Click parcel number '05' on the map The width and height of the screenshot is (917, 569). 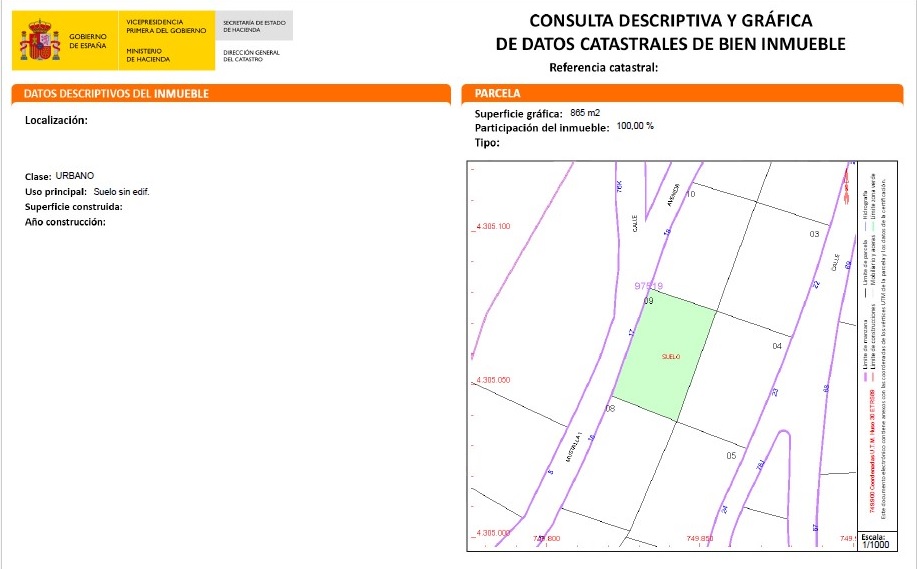(731, 456)
